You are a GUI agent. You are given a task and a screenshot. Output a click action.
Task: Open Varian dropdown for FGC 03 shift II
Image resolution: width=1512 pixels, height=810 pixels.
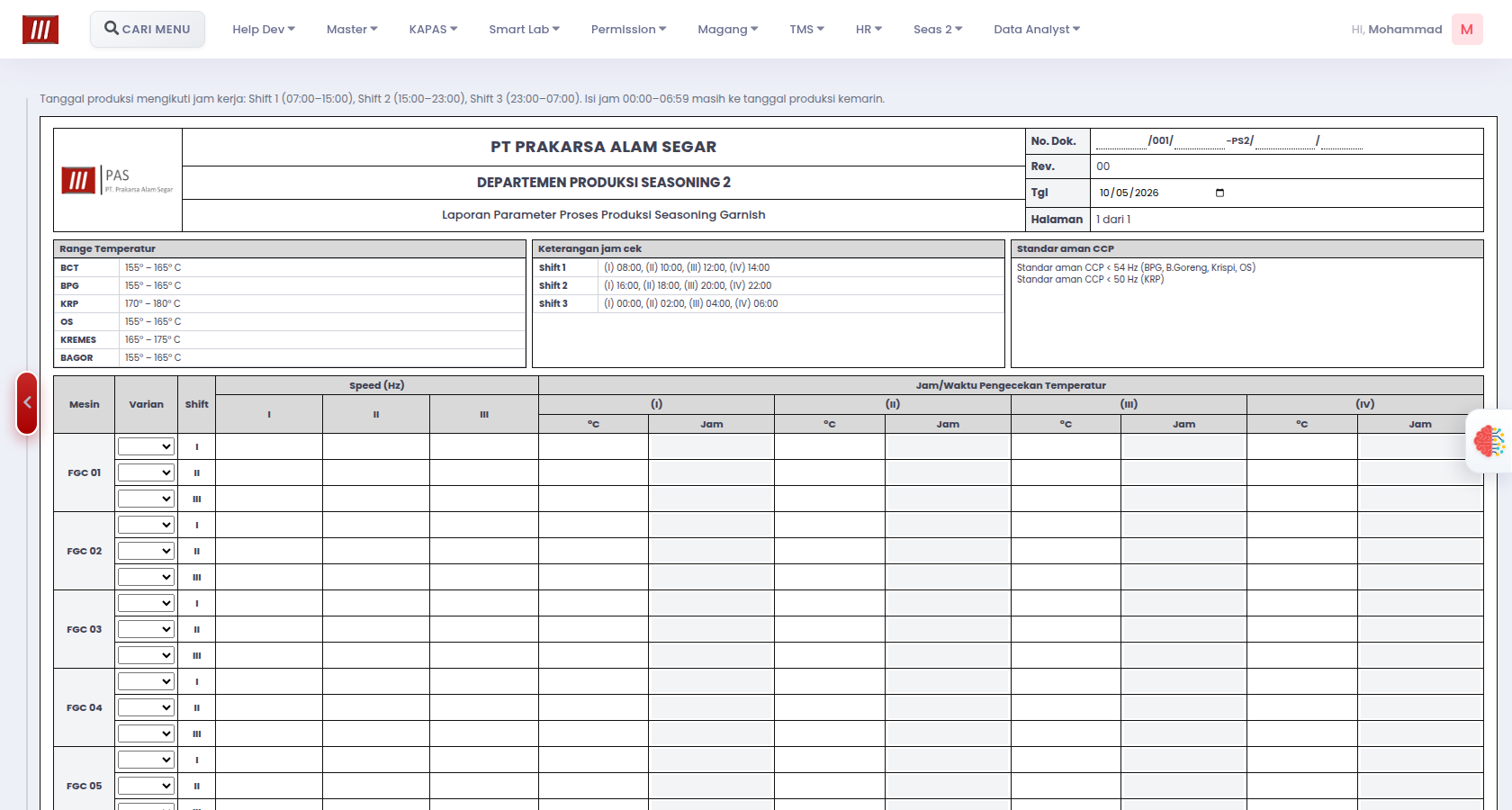[x=146, y=629]
